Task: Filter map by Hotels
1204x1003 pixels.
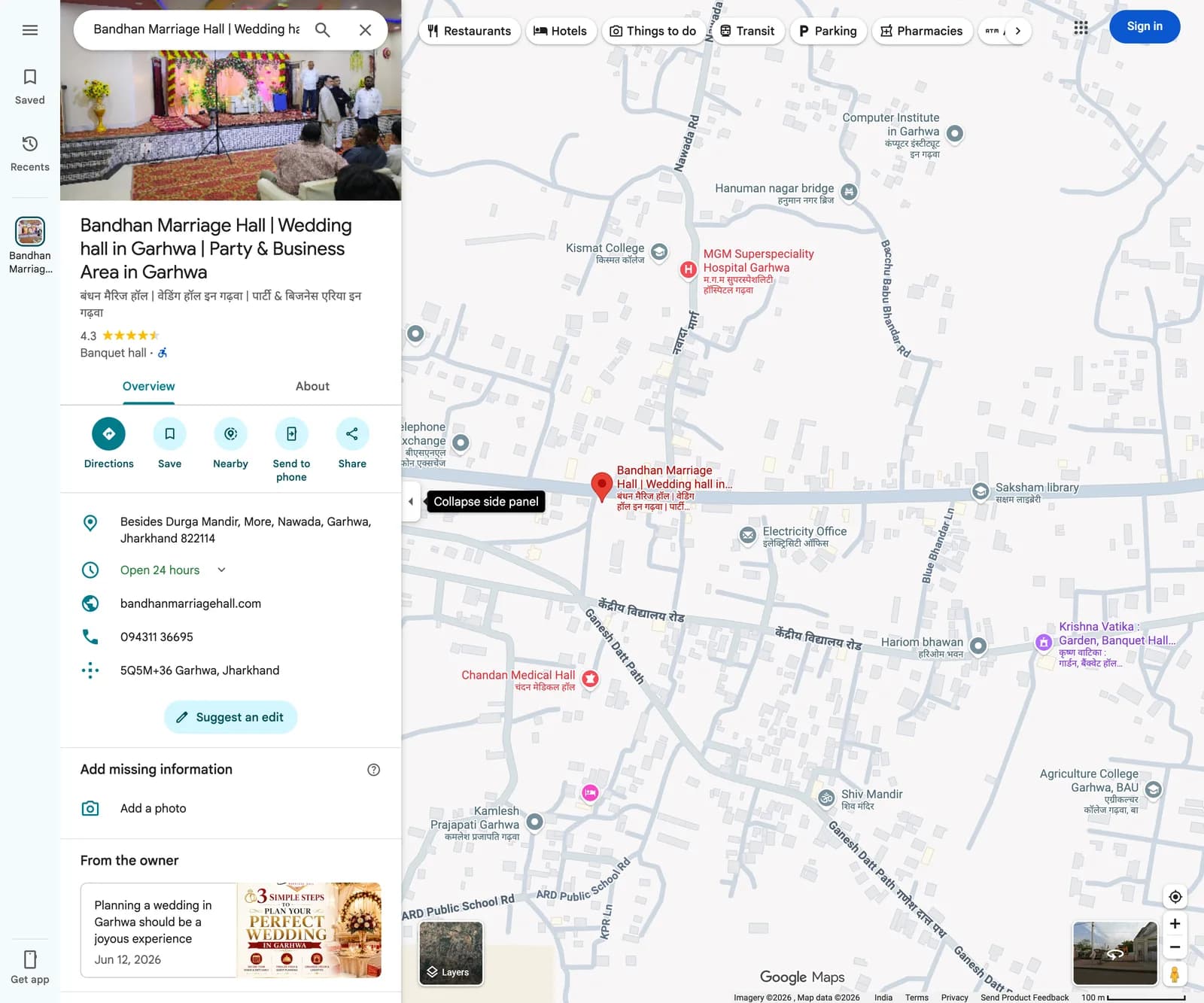Action: coord(561,31)
